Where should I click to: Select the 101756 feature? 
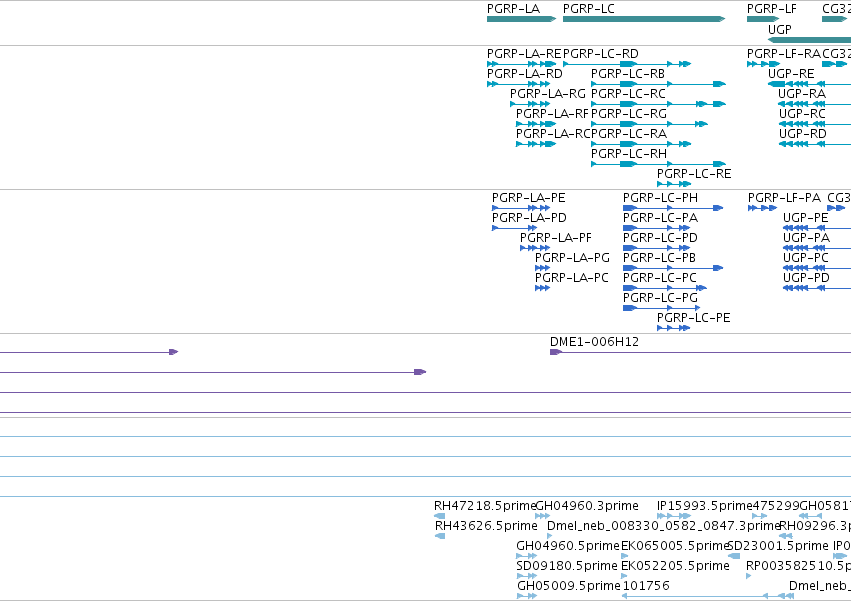pos(708,596)
